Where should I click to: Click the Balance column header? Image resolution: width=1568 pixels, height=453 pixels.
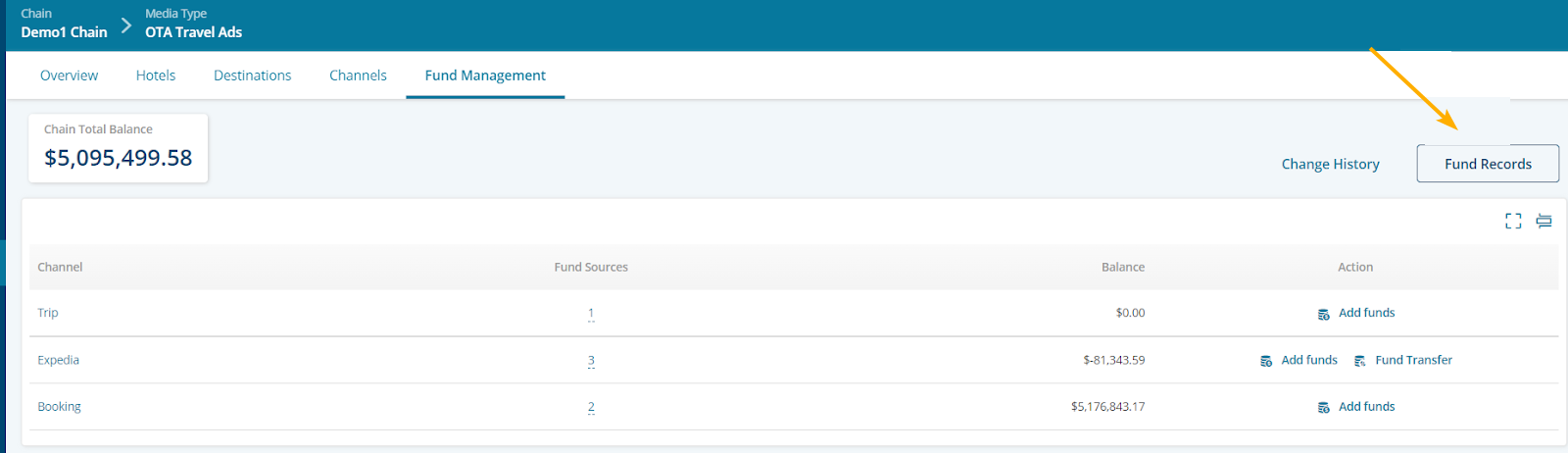(x=1123, y=267)
